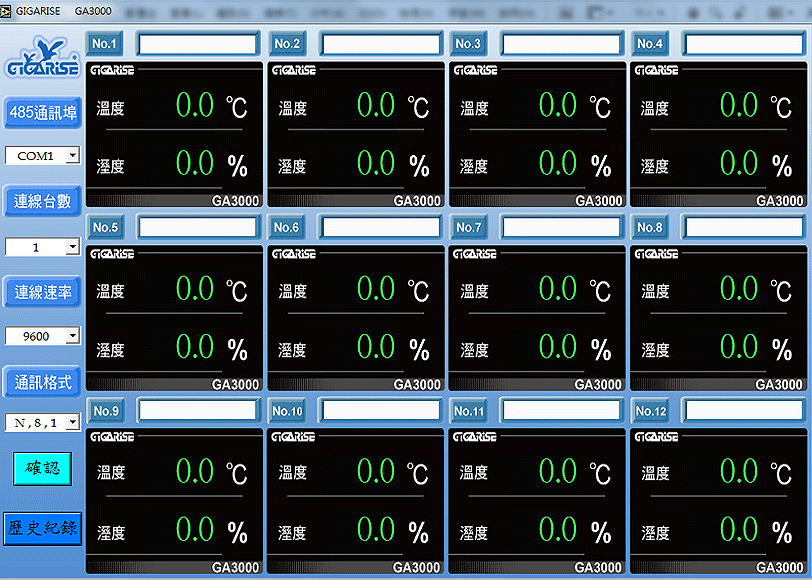The image size is (812, 580).
Task: Click GIGARISE logo in panel No.6
Action: pyautogui.click(x=294, y=254)
